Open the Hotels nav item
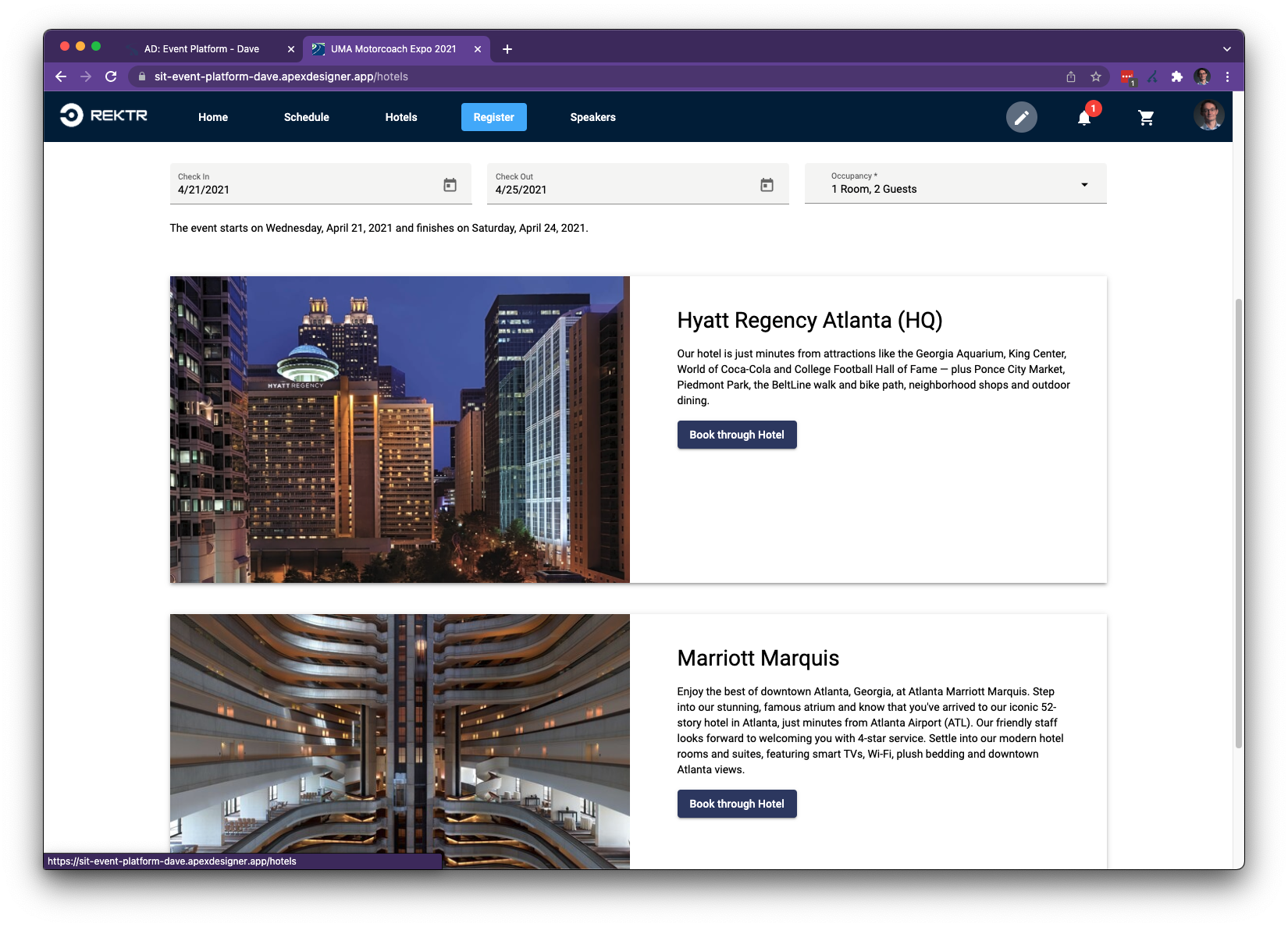 401,117
